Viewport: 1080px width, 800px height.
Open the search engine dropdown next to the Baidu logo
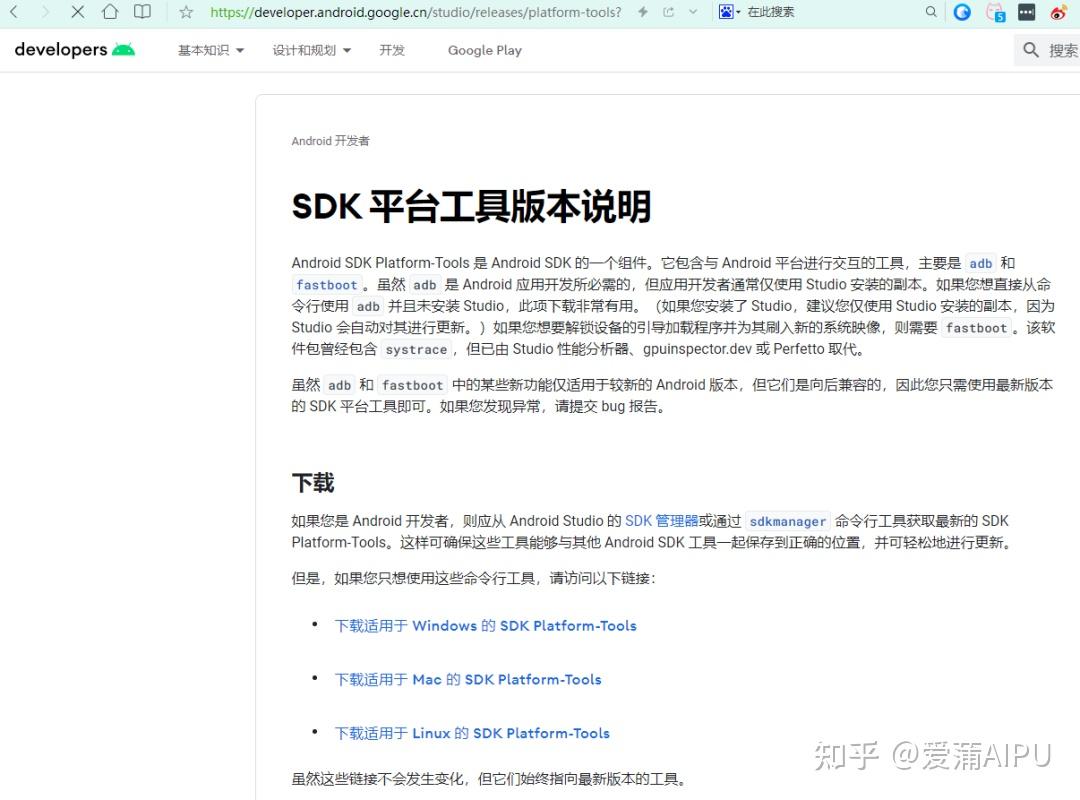[x=738, y=12]
